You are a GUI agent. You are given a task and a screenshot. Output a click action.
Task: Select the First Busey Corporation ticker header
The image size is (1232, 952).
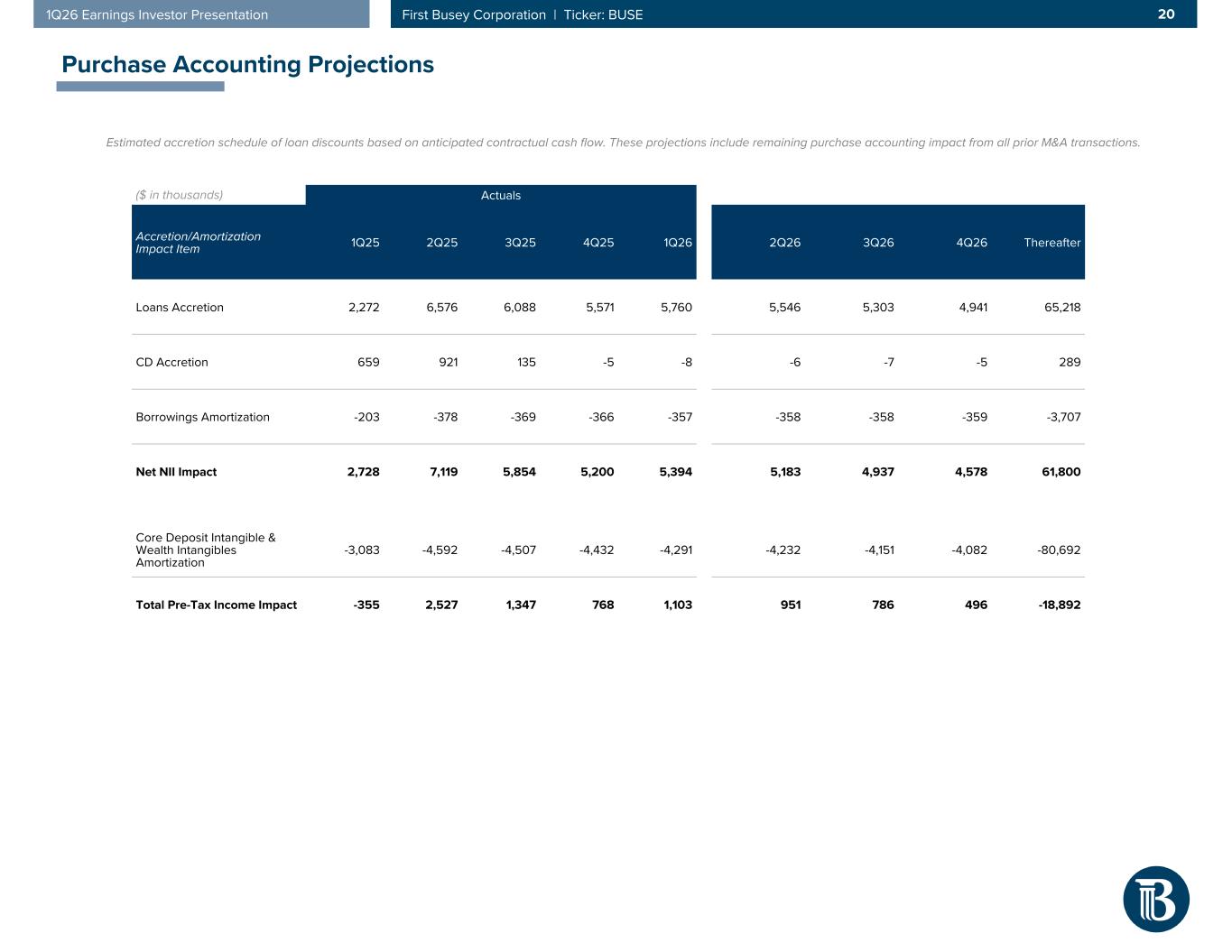point(522,14)
